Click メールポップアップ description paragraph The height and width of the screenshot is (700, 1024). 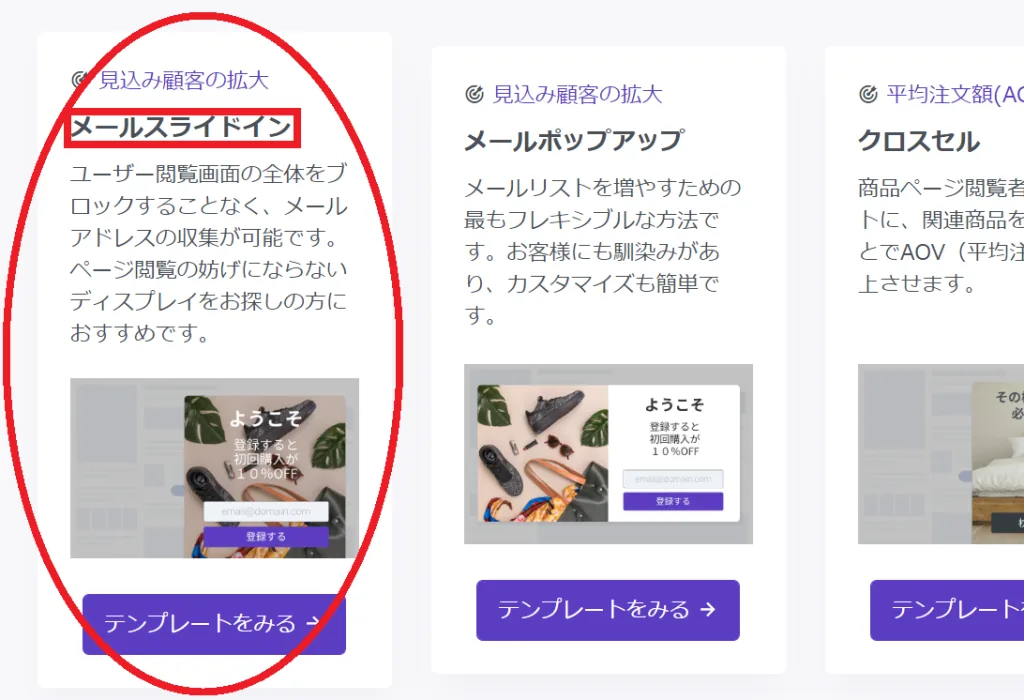(602, 251)
